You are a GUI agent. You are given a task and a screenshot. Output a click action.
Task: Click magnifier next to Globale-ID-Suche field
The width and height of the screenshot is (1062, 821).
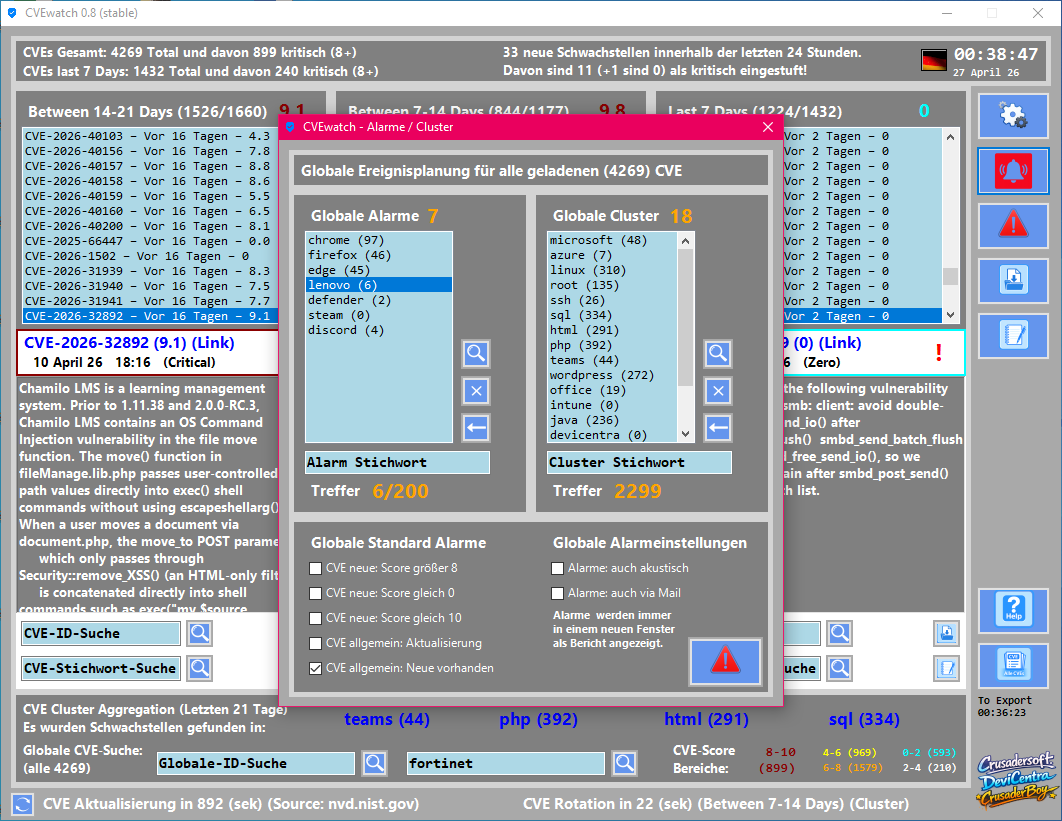click(375, 763)
